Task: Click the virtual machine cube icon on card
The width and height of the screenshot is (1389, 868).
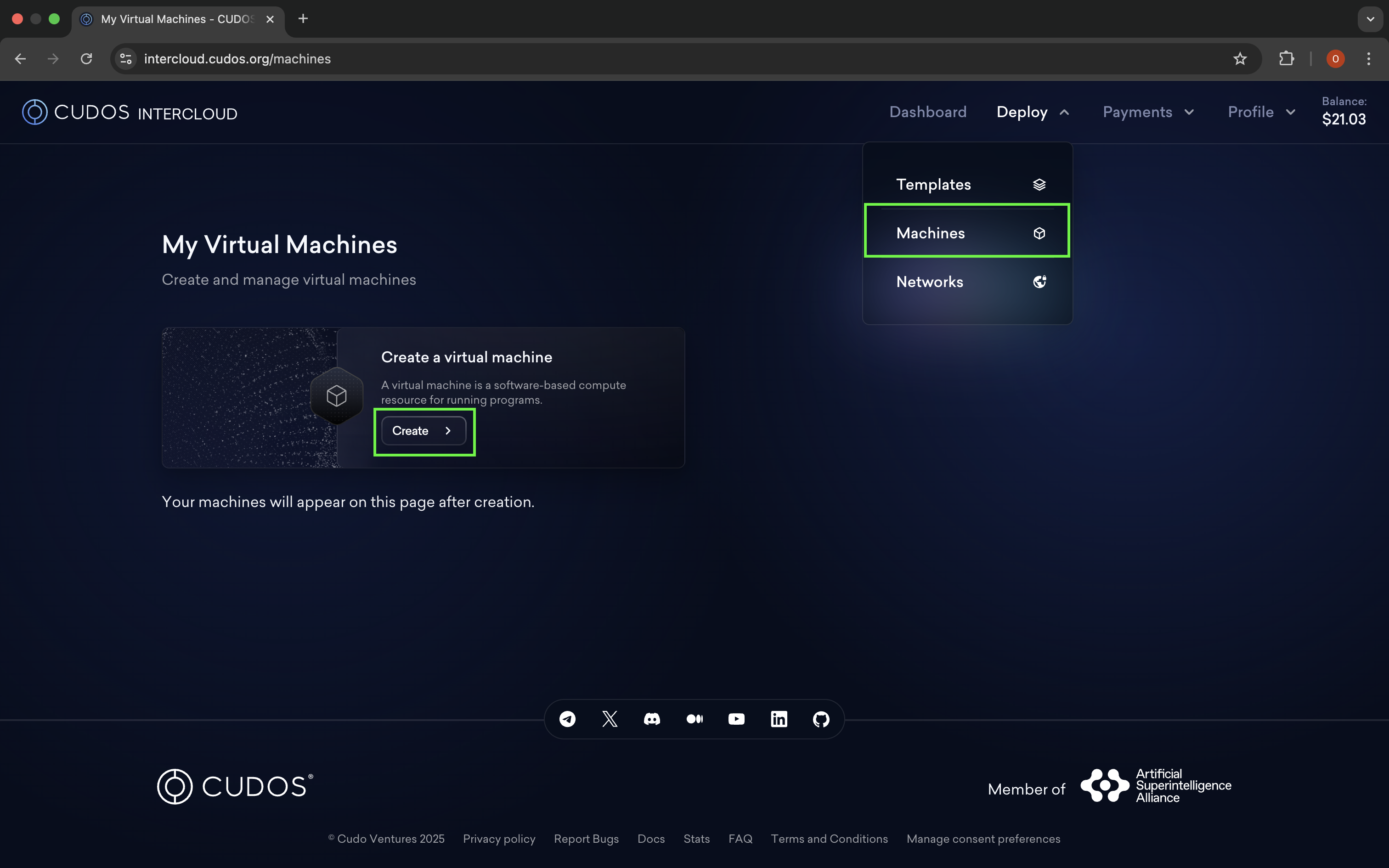Action: click(336, 395)
